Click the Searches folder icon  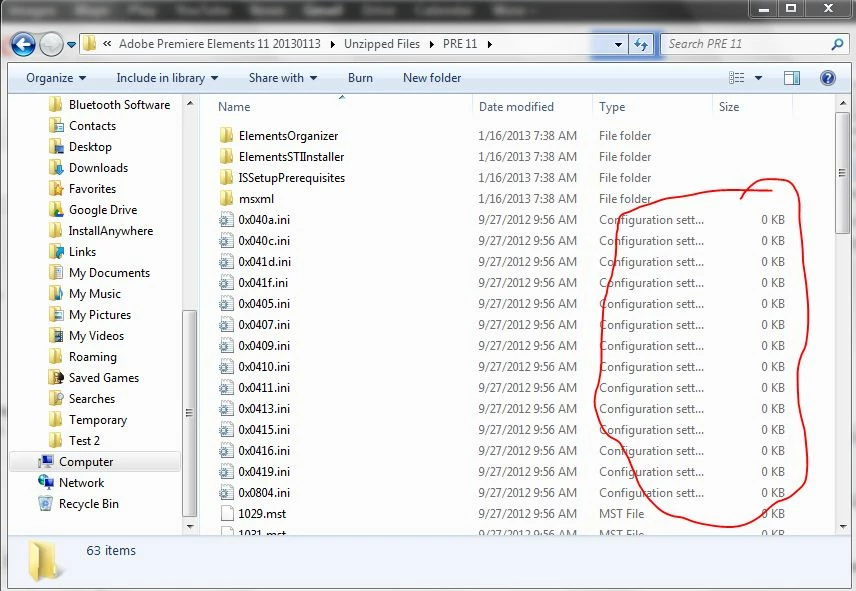pyautogui.click(x=56, y=399)
